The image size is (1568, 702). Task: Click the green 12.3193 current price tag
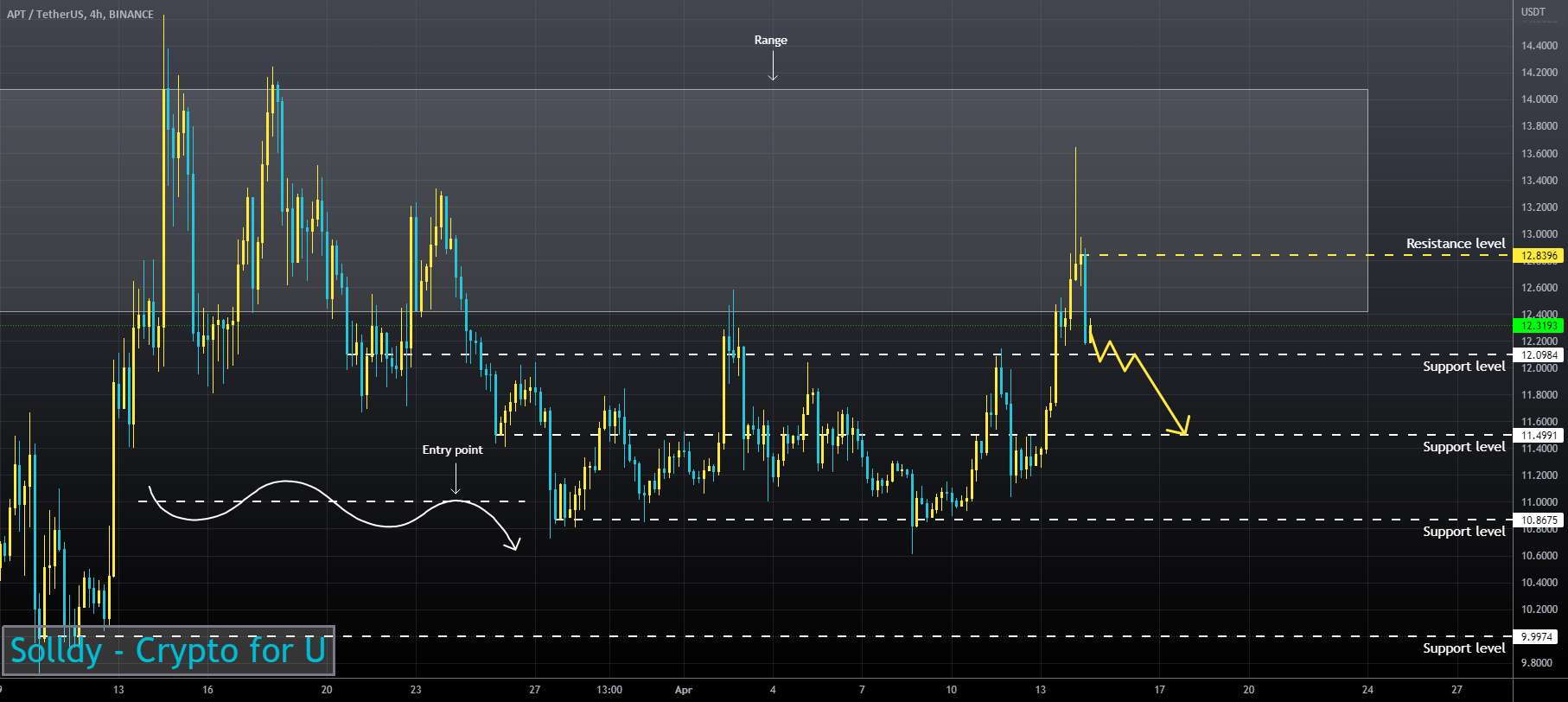click(x=1539, y=326)
